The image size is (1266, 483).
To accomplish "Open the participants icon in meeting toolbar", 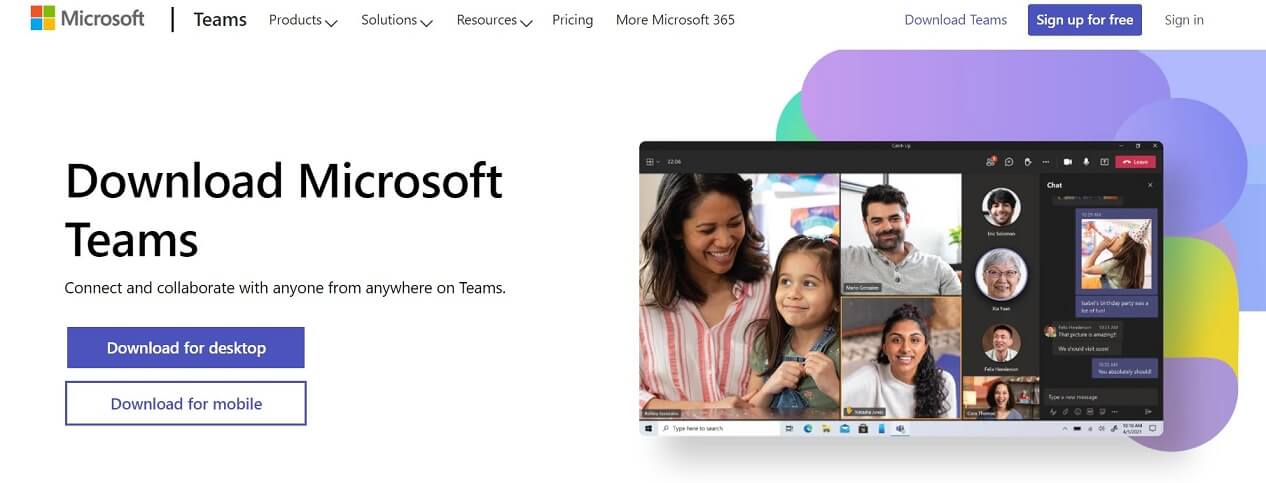I will [x=991, y=162].
